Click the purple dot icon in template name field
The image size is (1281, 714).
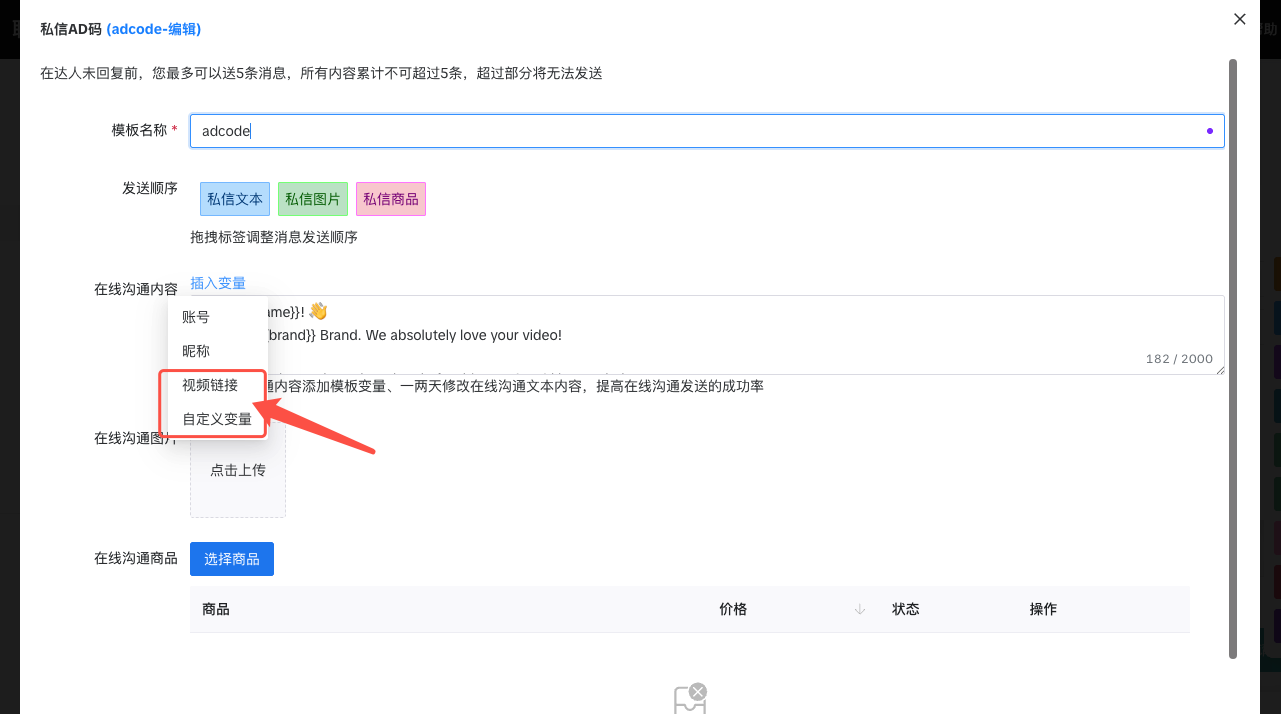pos(1210,131)
